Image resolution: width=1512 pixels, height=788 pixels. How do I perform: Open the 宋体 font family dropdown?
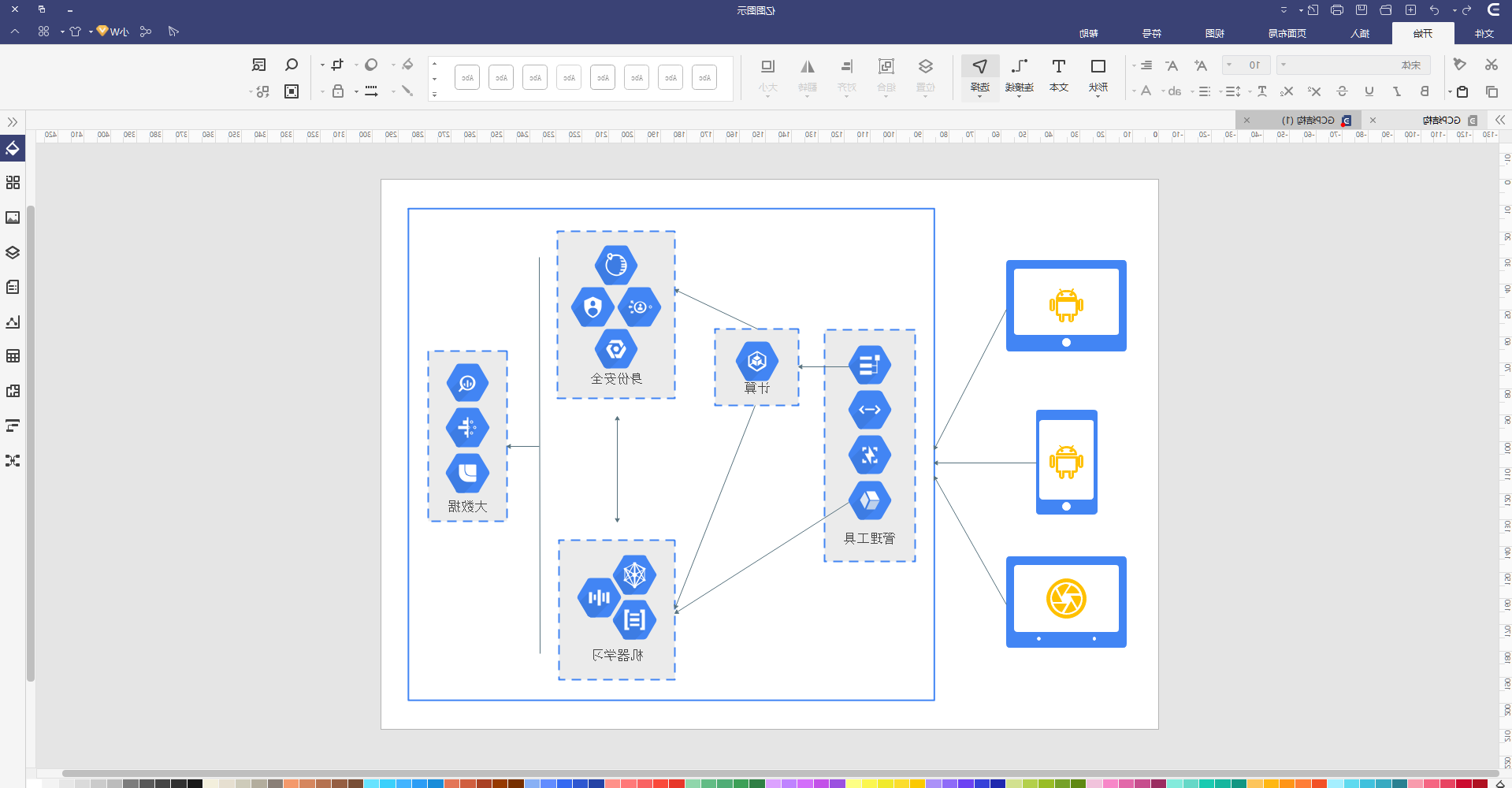[1354, 65]
